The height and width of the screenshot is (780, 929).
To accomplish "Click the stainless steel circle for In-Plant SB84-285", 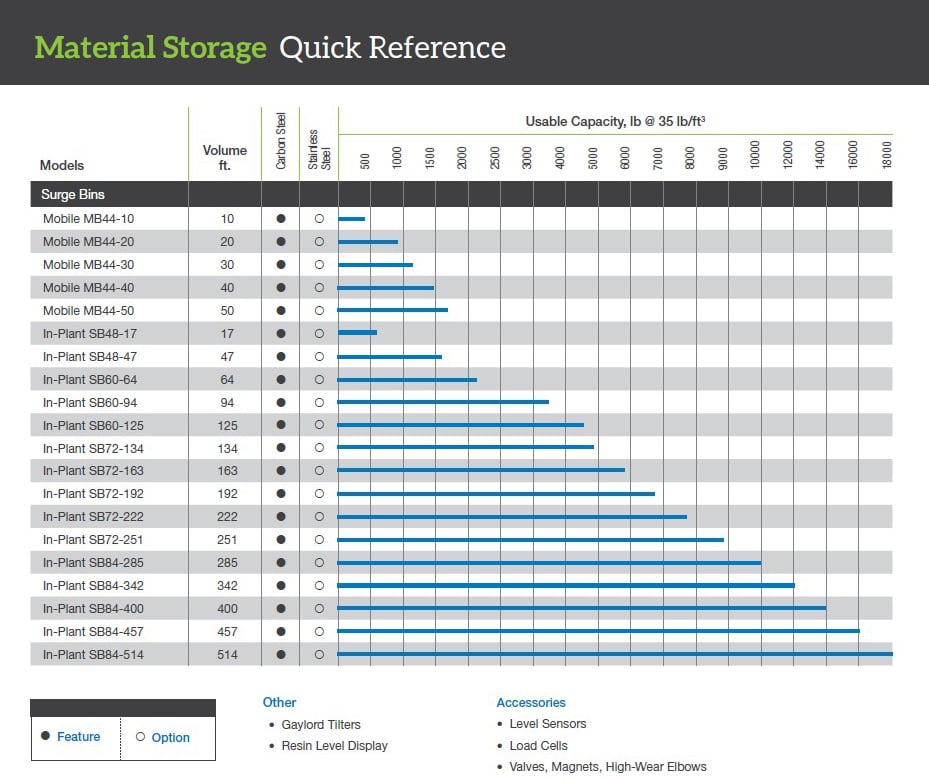I will point(319,563).
